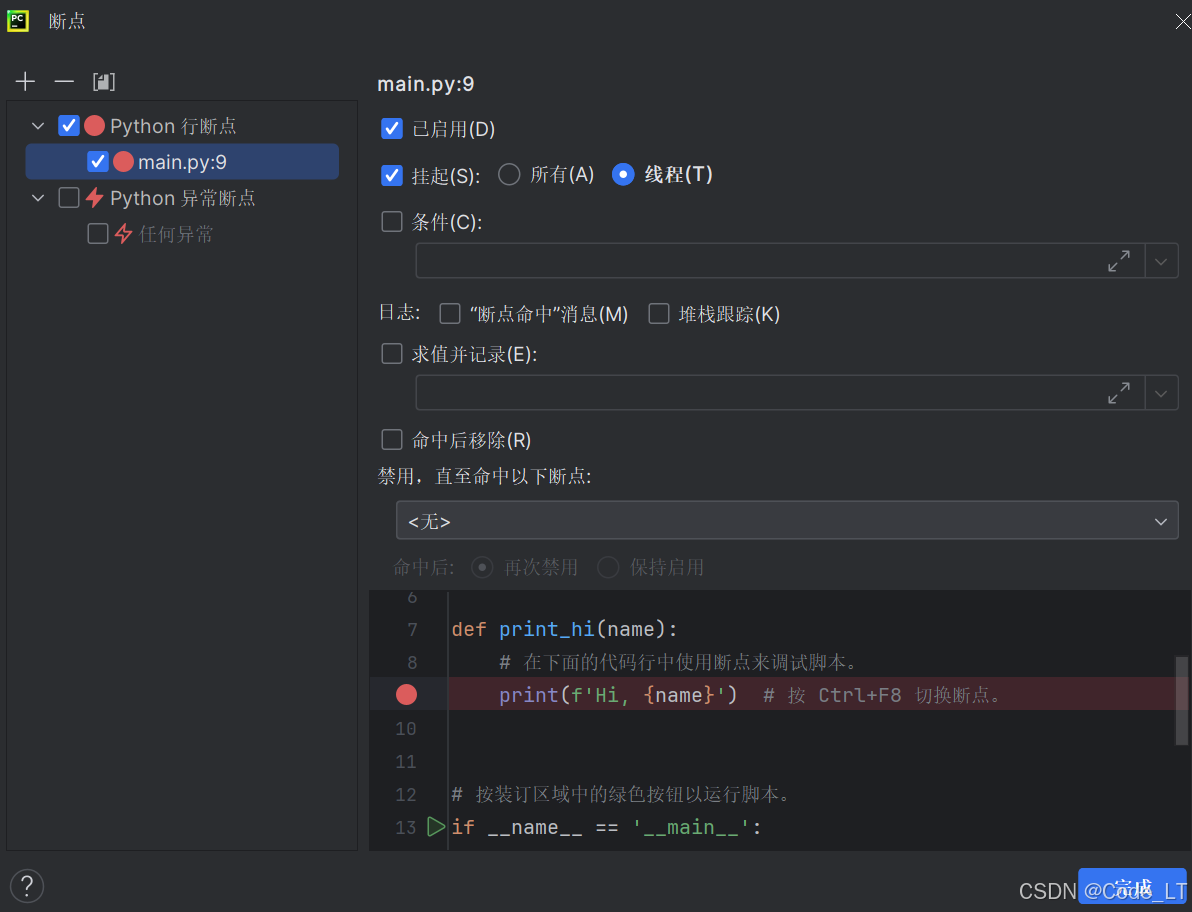Screen dimensions: 1192x912
Task: Click the print_hi function name in code
Action: click(547, 629)
